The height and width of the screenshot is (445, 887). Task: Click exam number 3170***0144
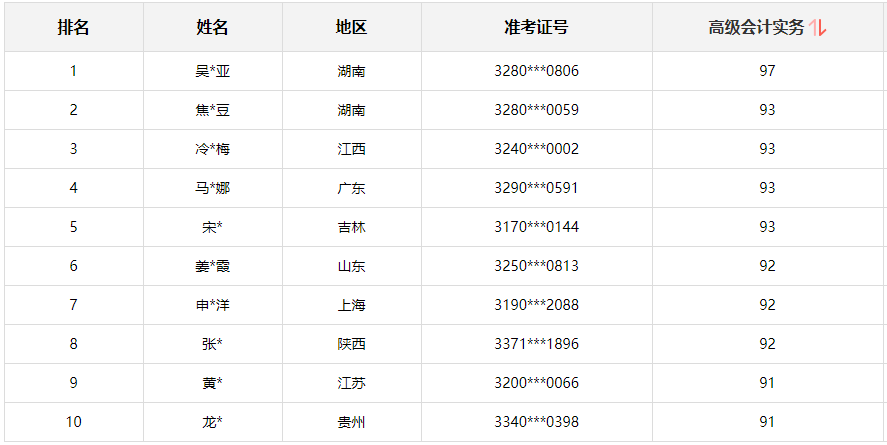(536, 227)
